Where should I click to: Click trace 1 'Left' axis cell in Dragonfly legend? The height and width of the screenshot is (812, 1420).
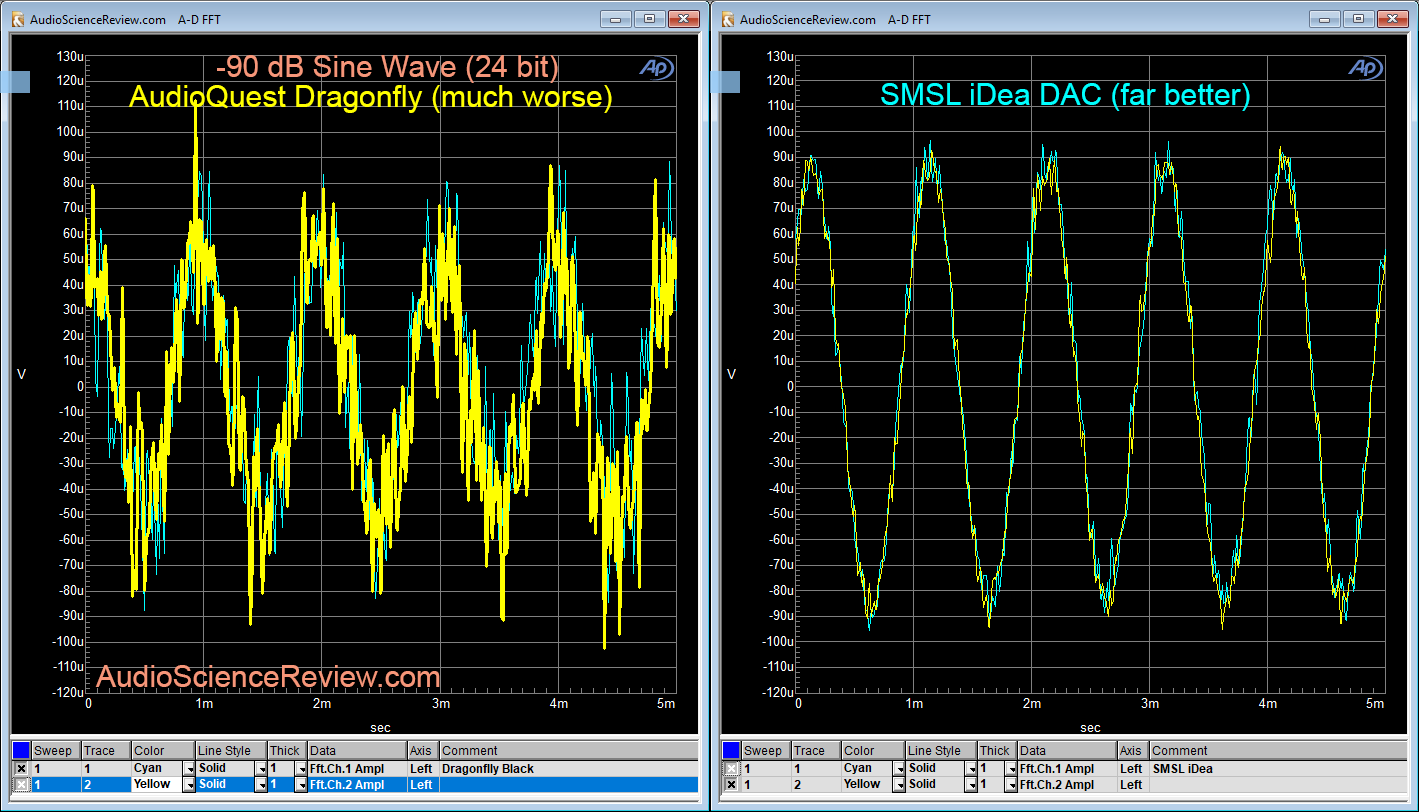[423, 769]
